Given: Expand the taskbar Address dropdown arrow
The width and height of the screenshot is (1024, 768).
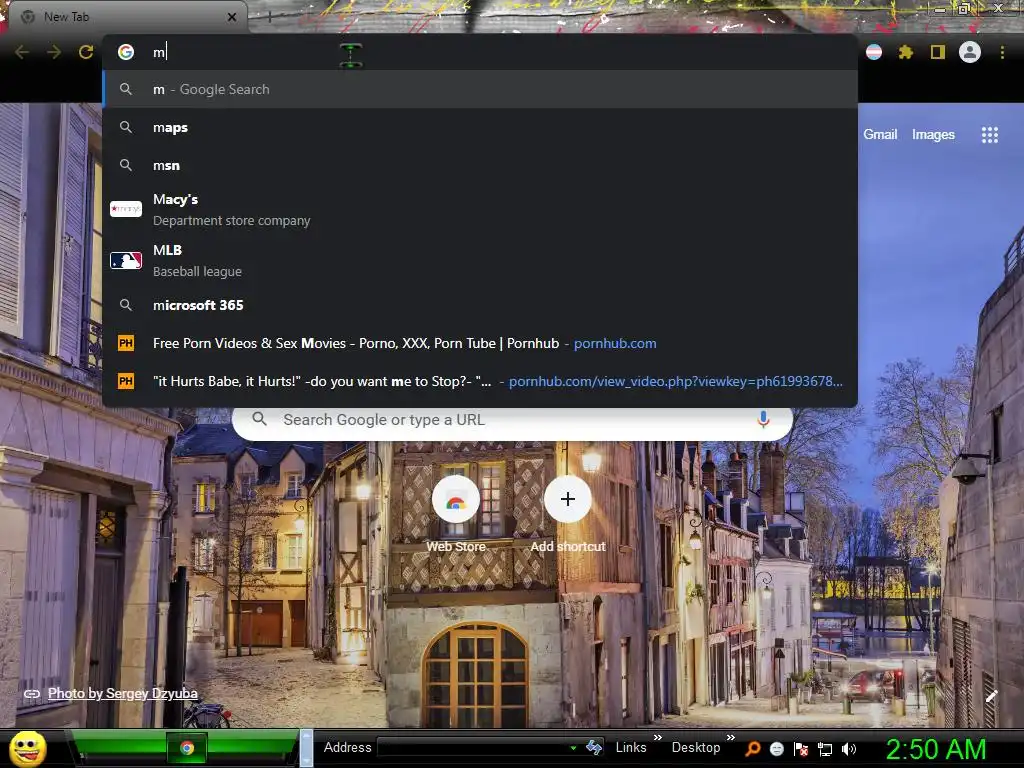Looking at the screenshot, I should point(573,748).
